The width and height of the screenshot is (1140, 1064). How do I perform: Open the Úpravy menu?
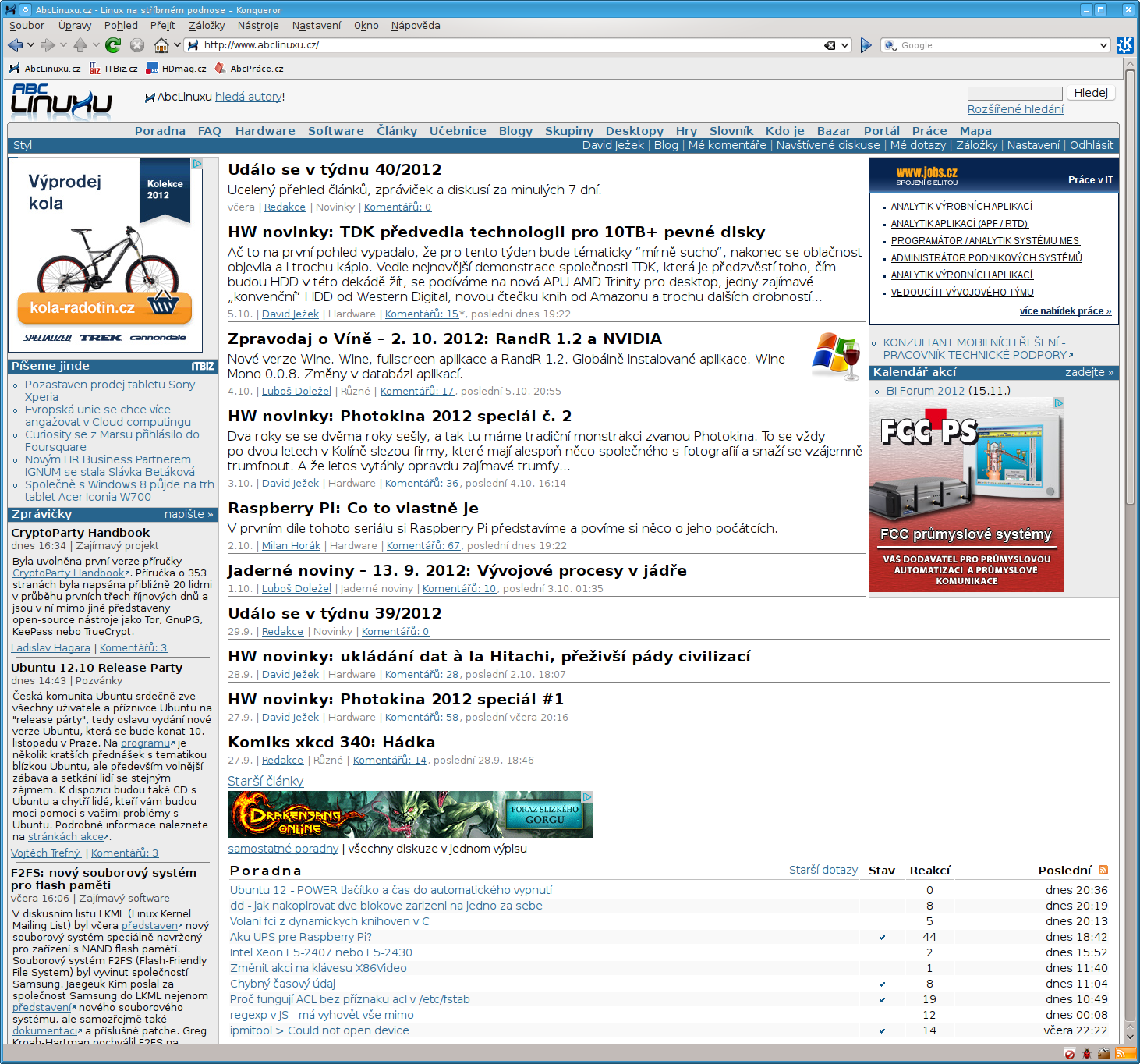click(75, 25)
